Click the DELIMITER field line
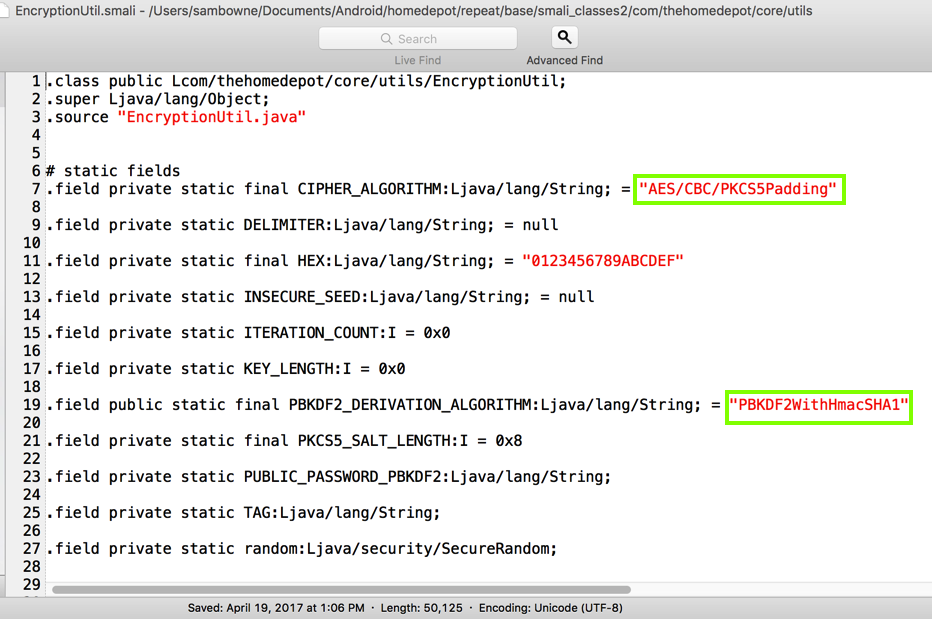 [x=303, y=225]
